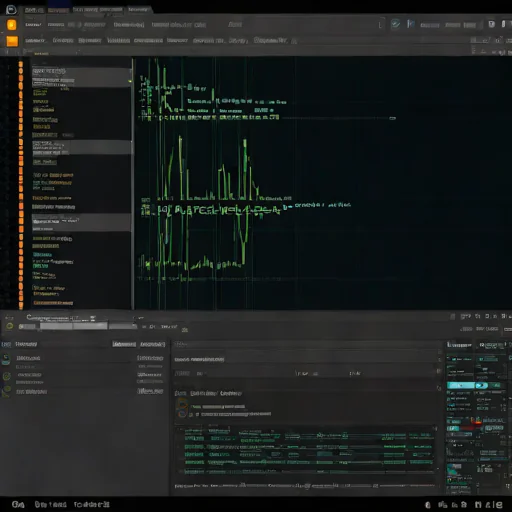This screenshot has height=512, width=512.
Task: Click the green checkmark icon in the top-right toolbar
Action: [395, 24]
